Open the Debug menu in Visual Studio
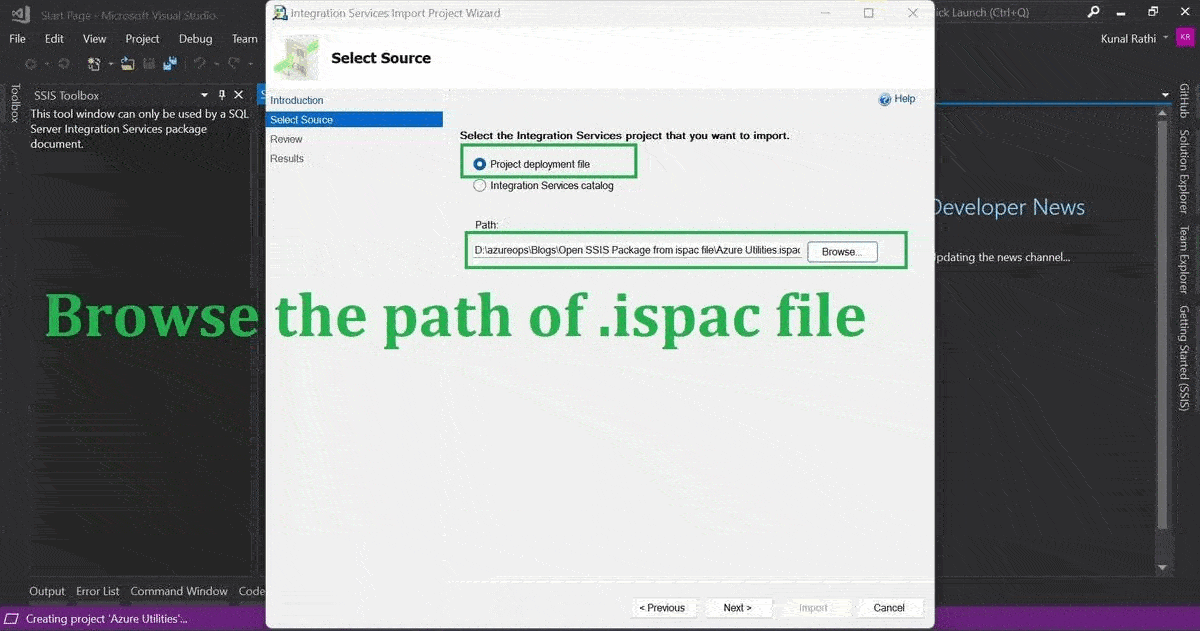This screenshot has width=1200, height=631. (x=196, y=39)
